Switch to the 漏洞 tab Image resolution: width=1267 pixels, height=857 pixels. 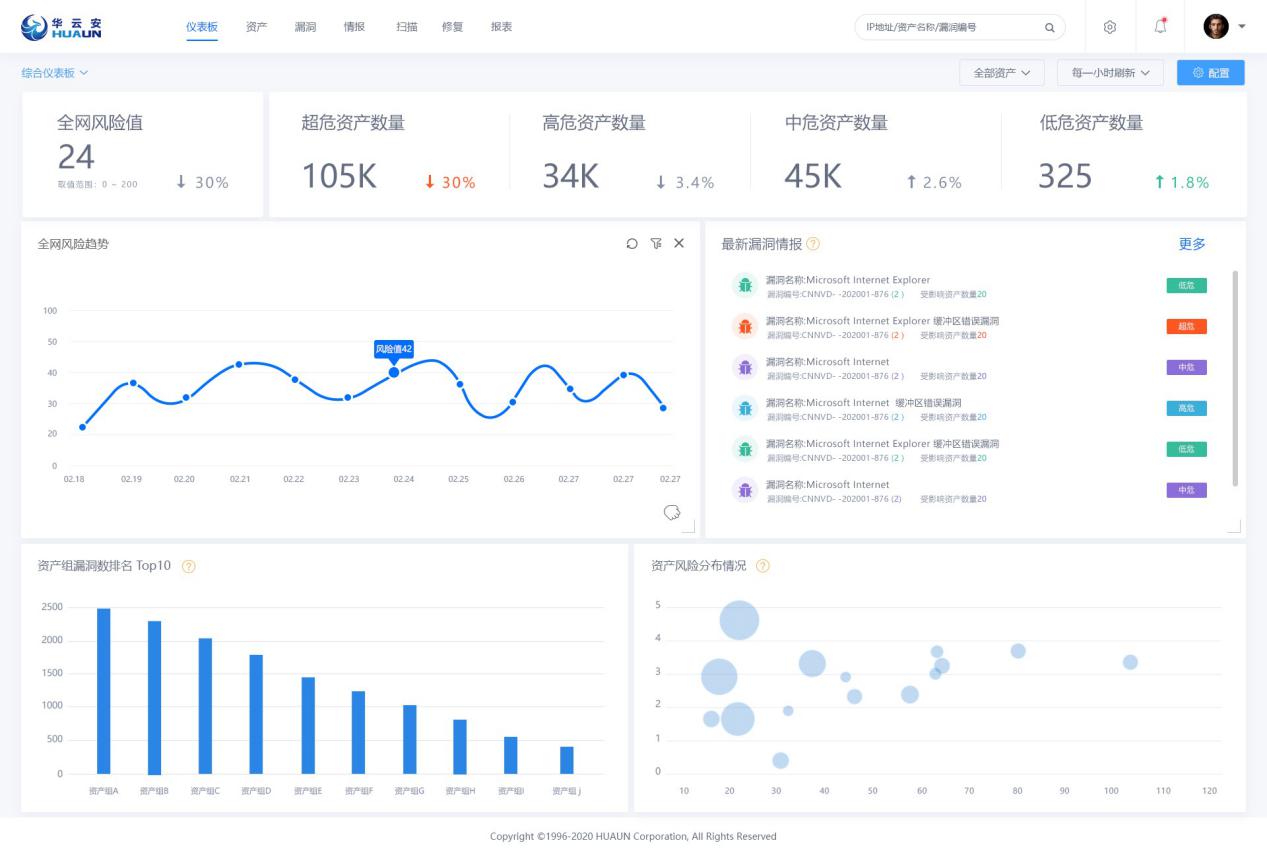click(x=306, y=27)
